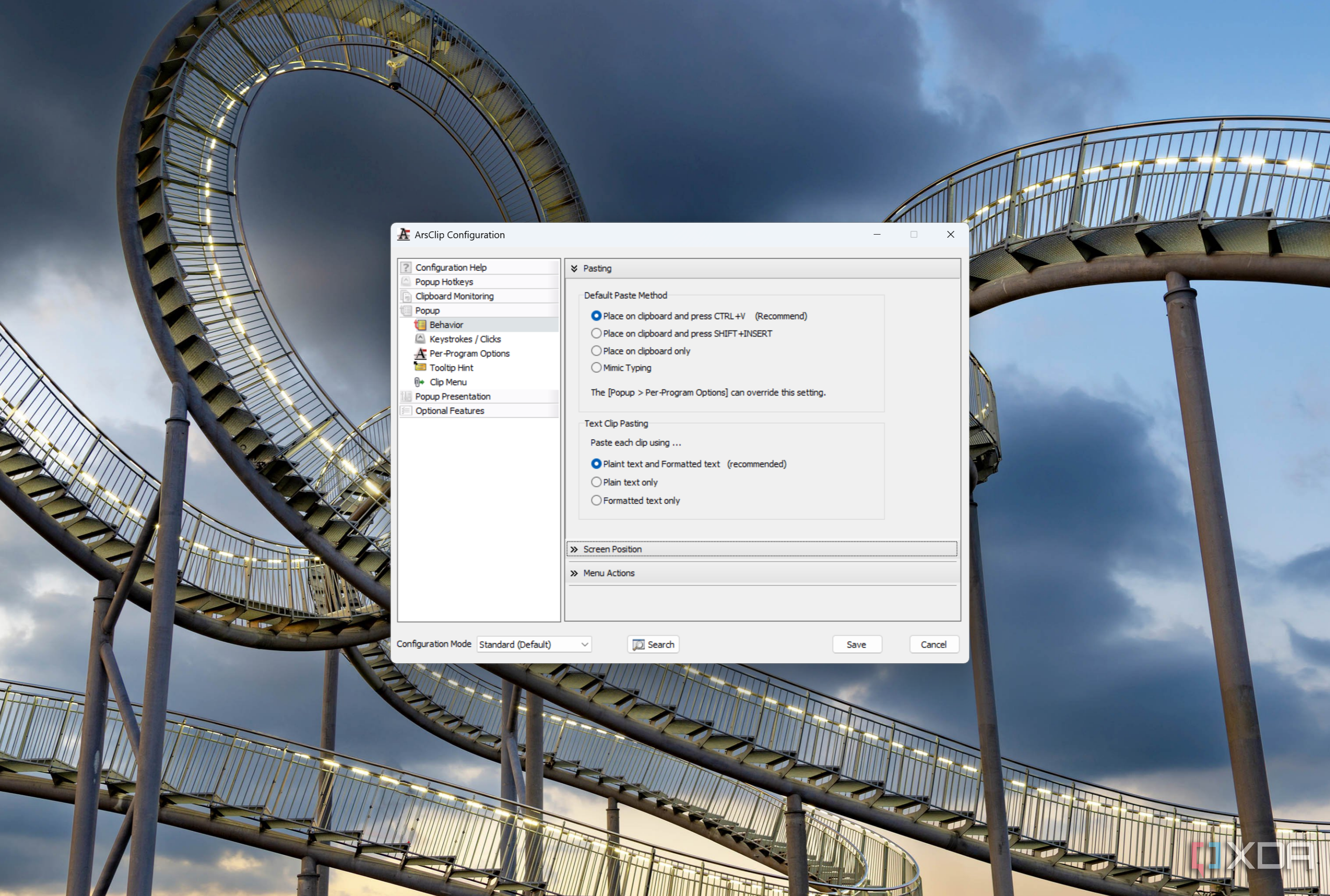Select Tooltip Hint tree entry
The image size is (1330, 896).
point(452,367)
